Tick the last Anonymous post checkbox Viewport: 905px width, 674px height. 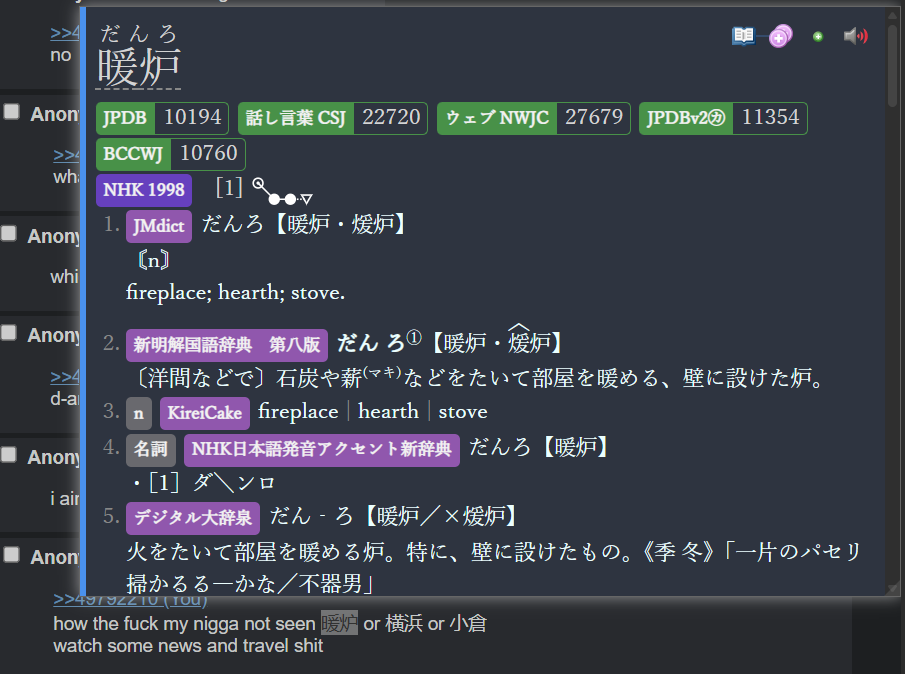coord(12,555)
